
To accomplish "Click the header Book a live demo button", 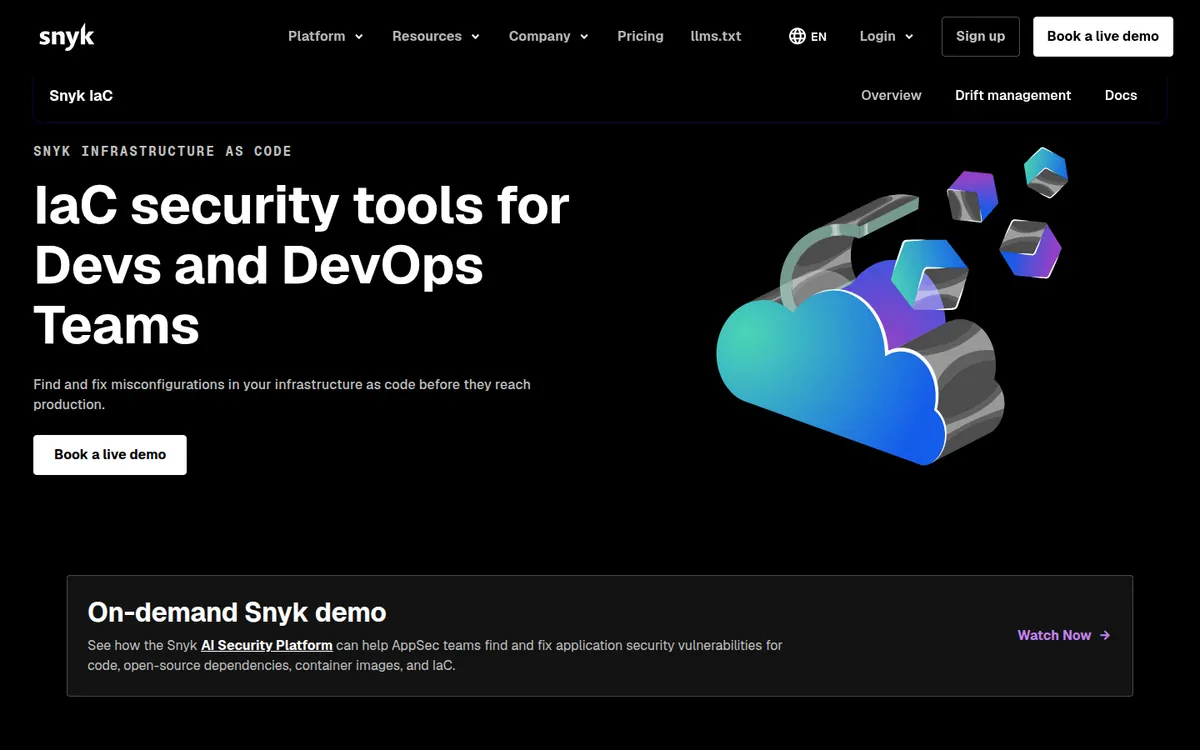I will tap(1103, 36).
